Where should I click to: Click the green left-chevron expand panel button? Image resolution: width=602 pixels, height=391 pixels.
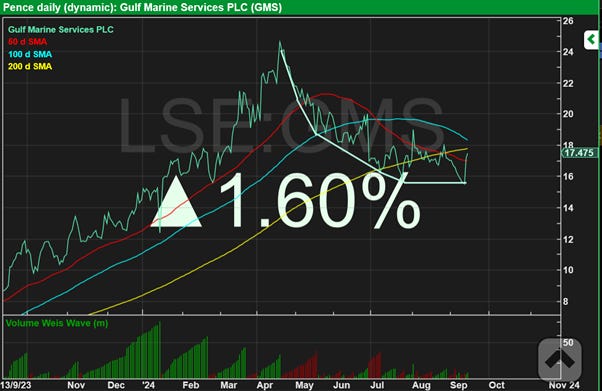coord(591,39)
